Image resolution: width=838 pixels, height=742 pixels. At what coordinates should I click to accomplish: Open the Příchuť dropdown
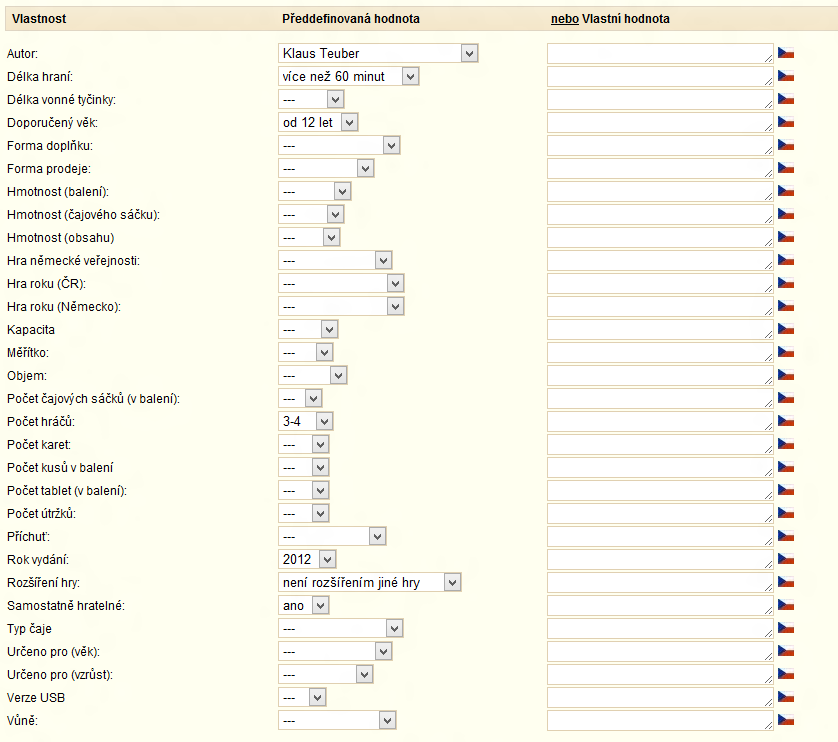pyautogui.click(x=332, y=536)
